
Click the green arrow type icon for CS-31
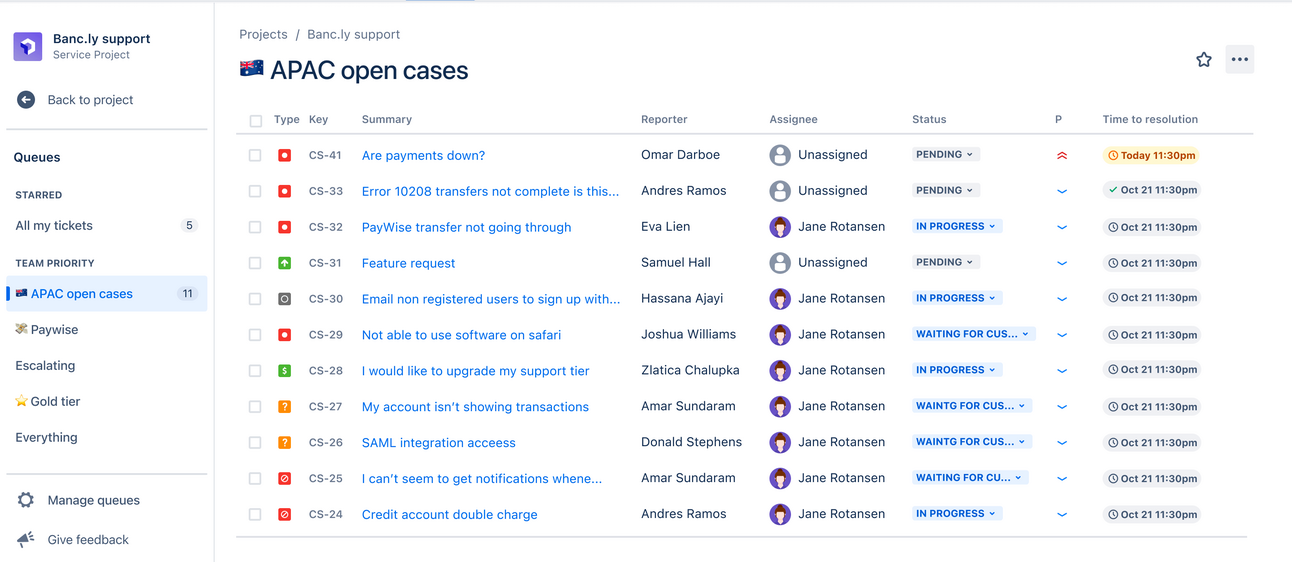pos(284,263)
